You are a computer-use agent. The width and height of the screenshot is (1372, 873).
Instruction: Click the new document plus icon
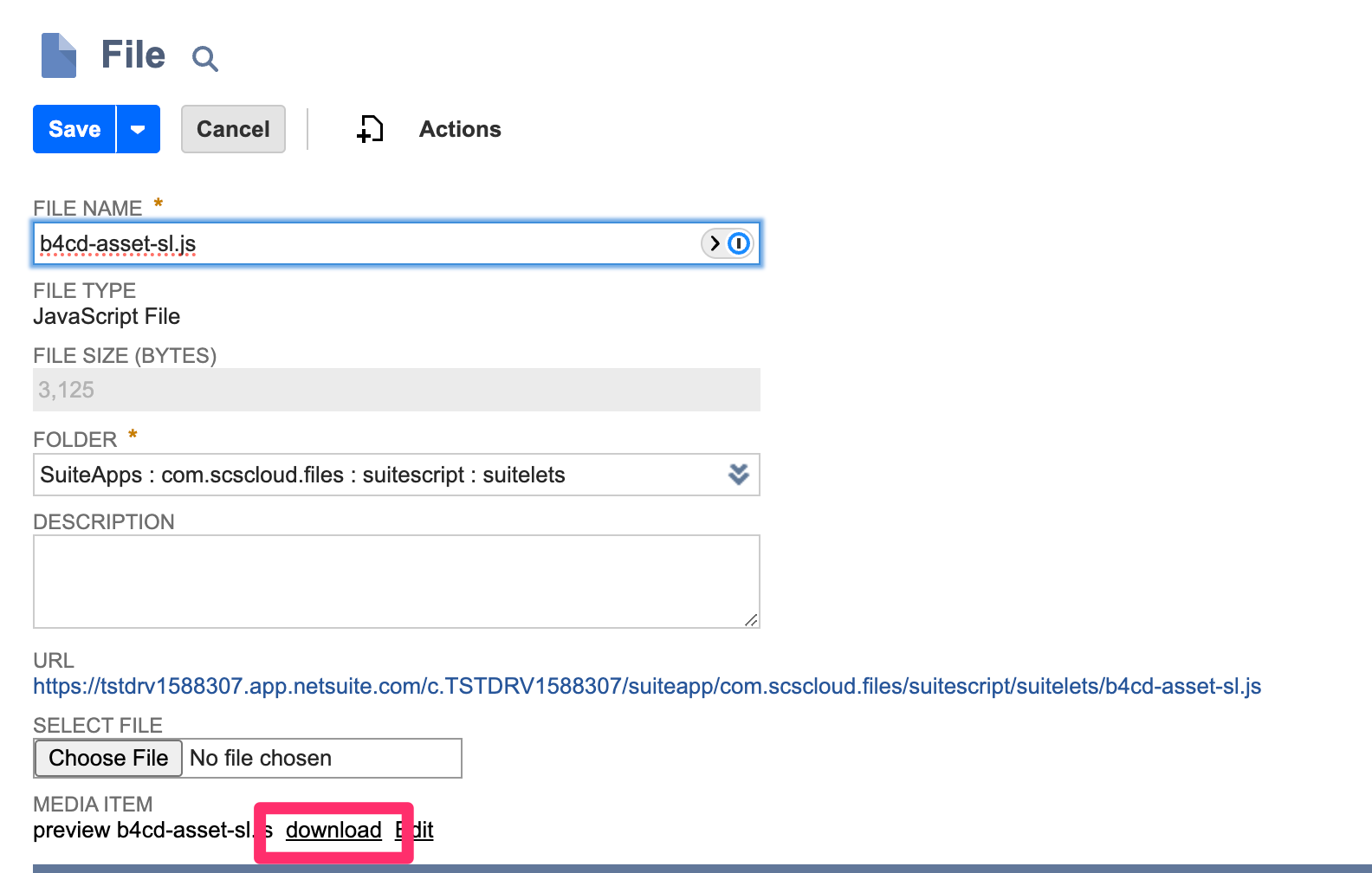(370, 129)
